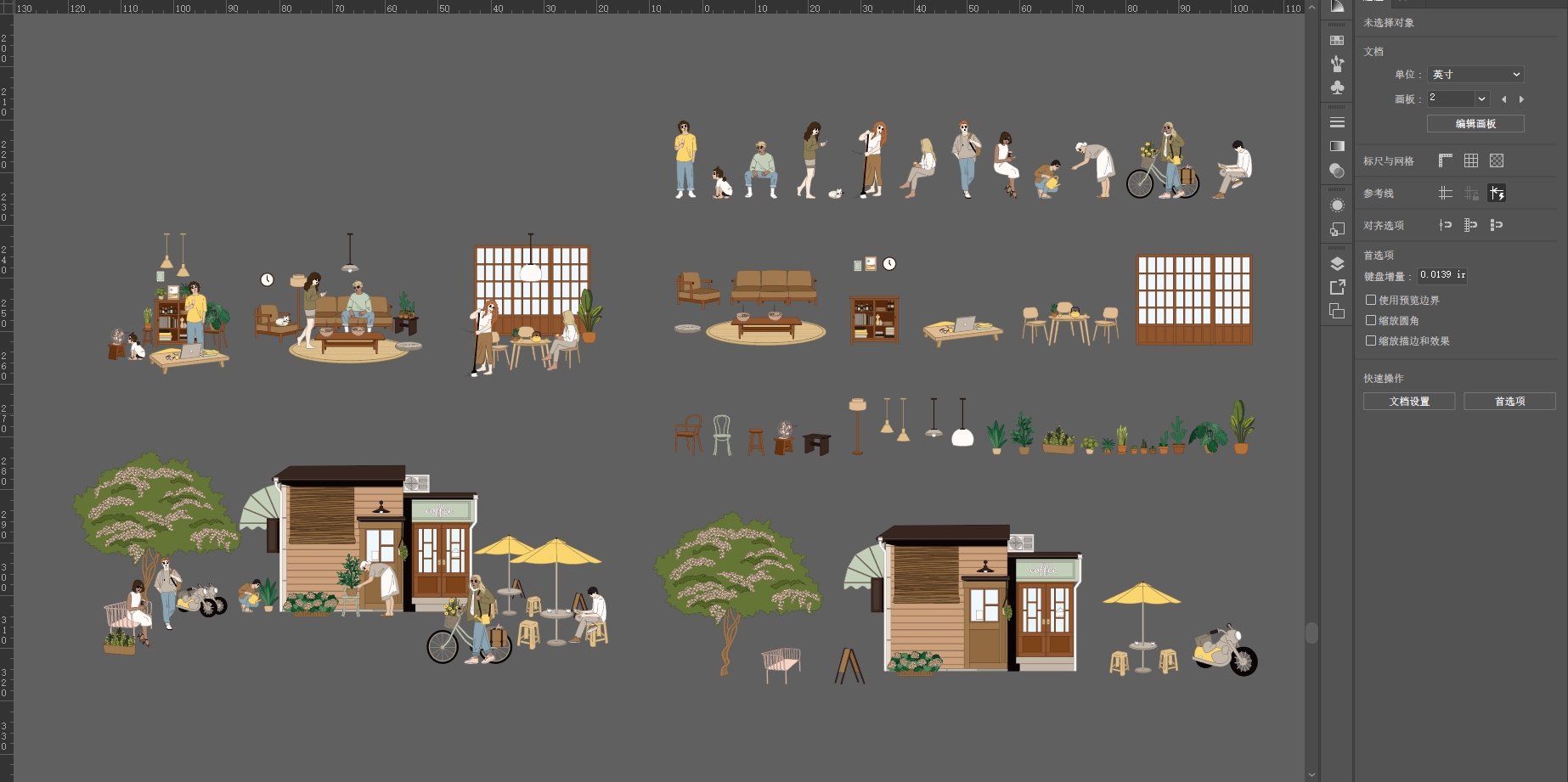
Task: Open the Stroke panel icon
Action: pyautogui.click(x=1337, y=122)
